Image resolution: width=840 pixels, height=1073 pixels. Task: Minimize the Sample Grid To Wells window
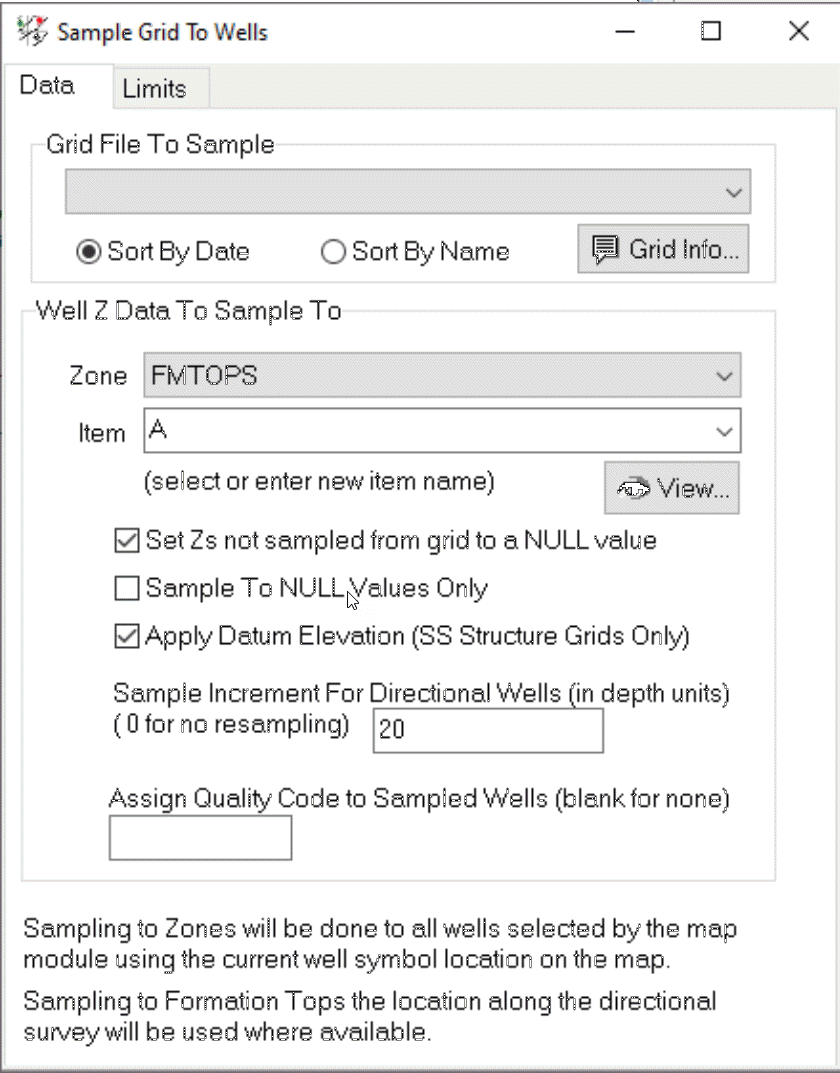point(627,32)
